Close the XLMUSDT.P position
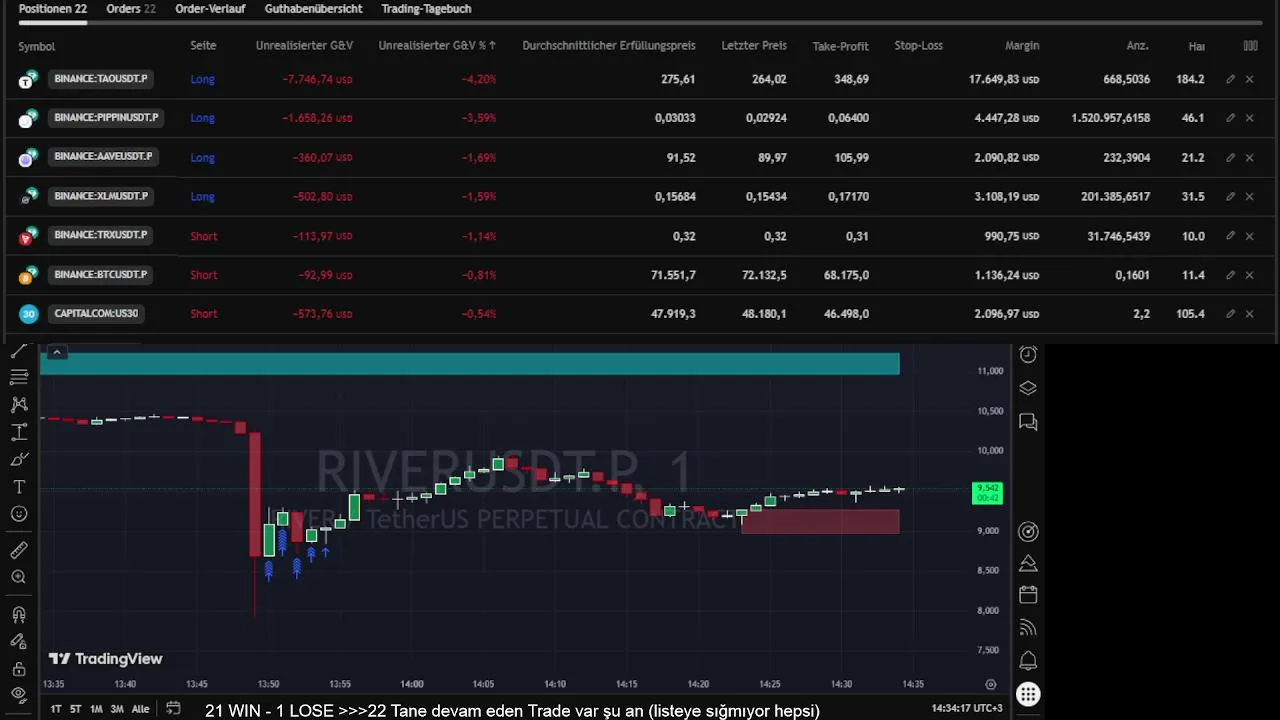Viewport: 1280px width, 720px height. 1249,197
